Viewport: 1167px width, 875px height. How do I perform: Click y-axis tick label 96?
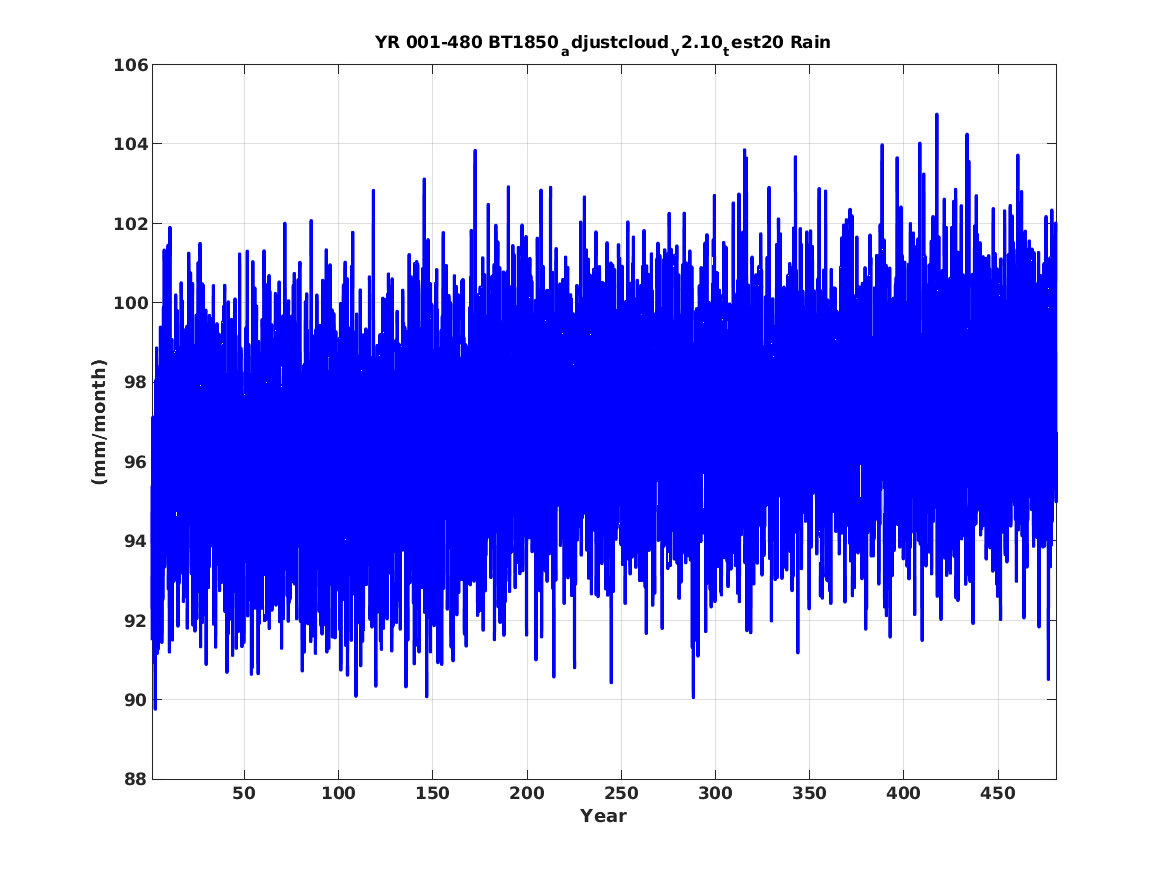pyautogui.click(x=136, y=461)
